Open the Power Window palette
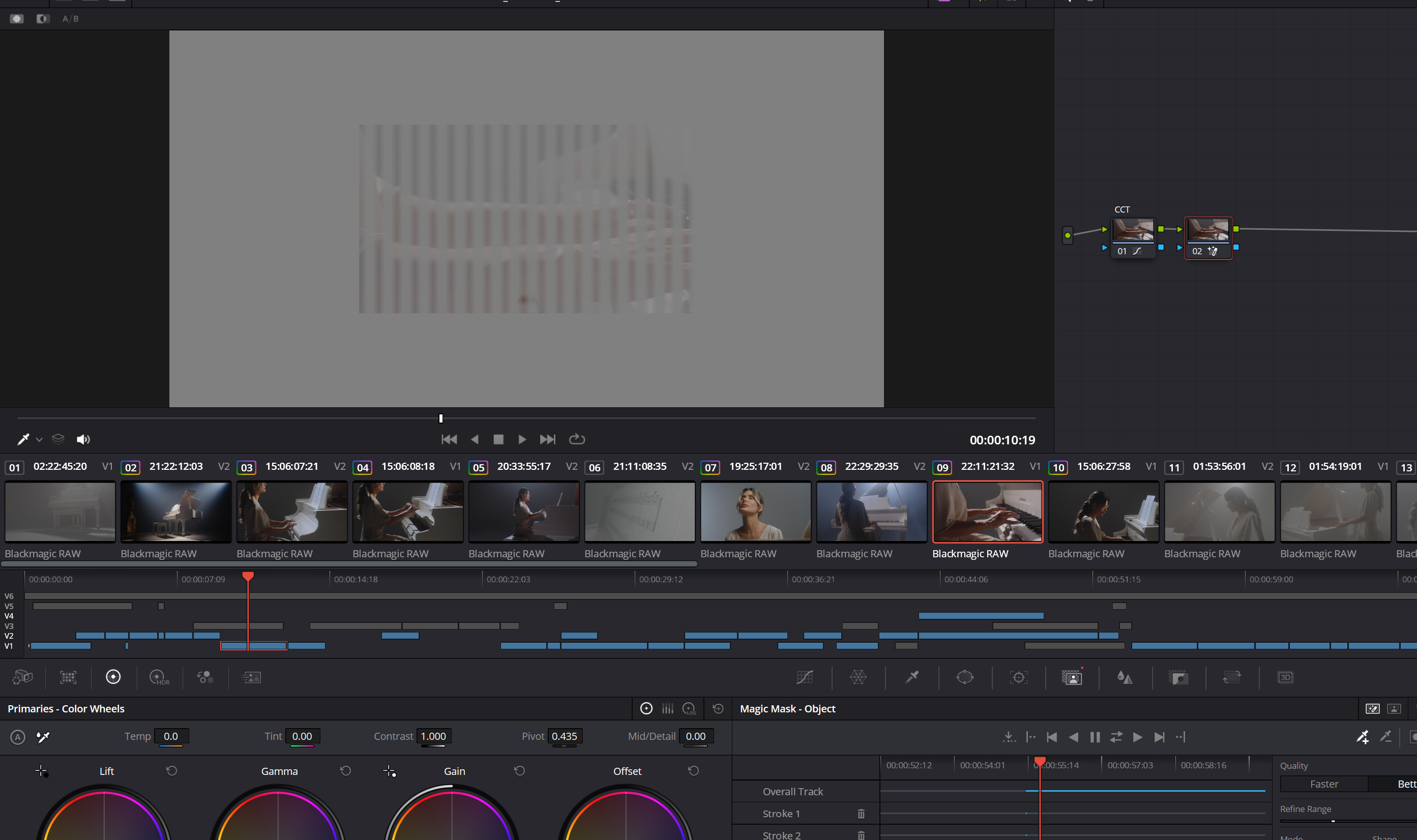 (965, 677)
